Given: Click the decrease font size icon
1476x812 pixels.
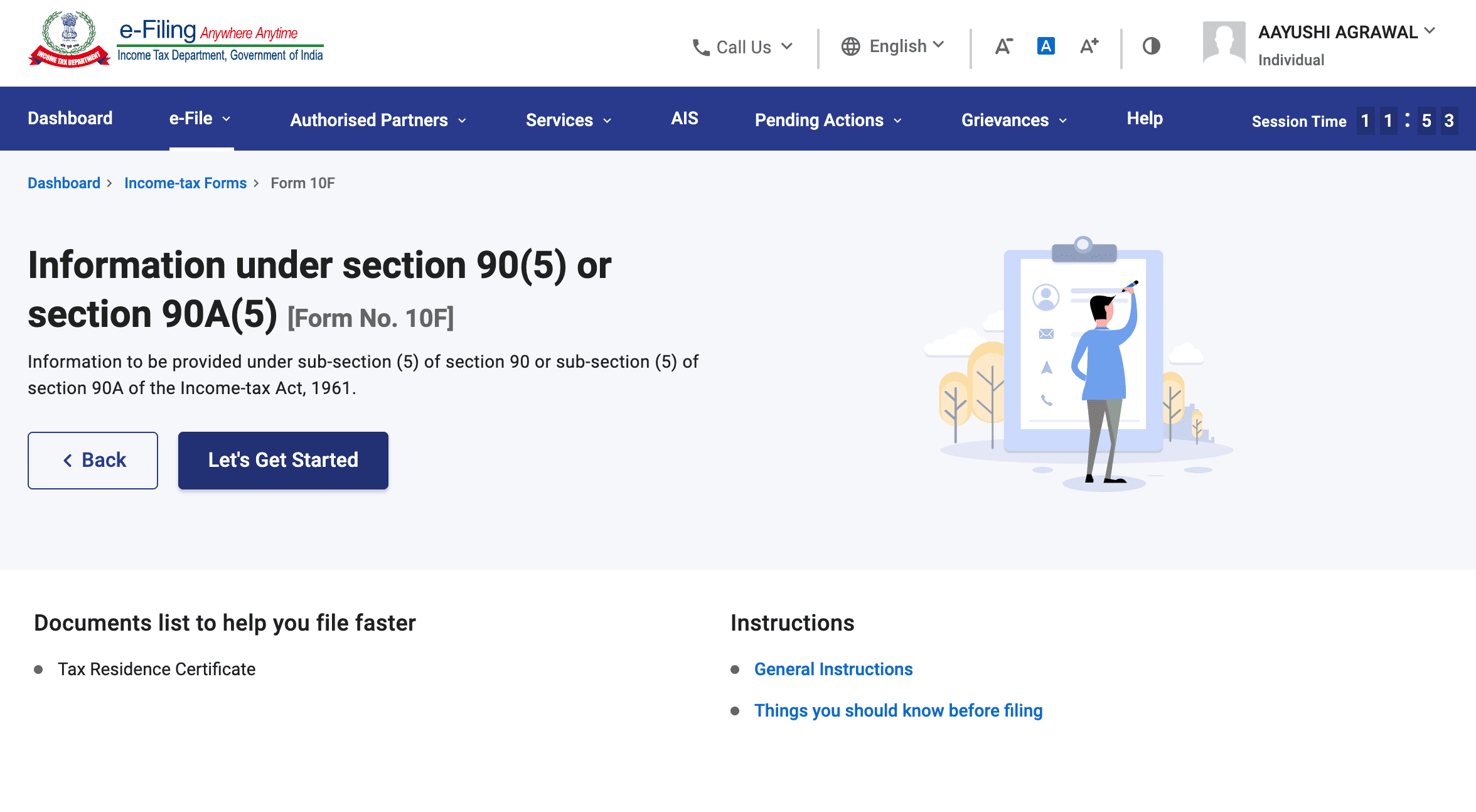Looking at the screenshot, I should coord(1003,46).
